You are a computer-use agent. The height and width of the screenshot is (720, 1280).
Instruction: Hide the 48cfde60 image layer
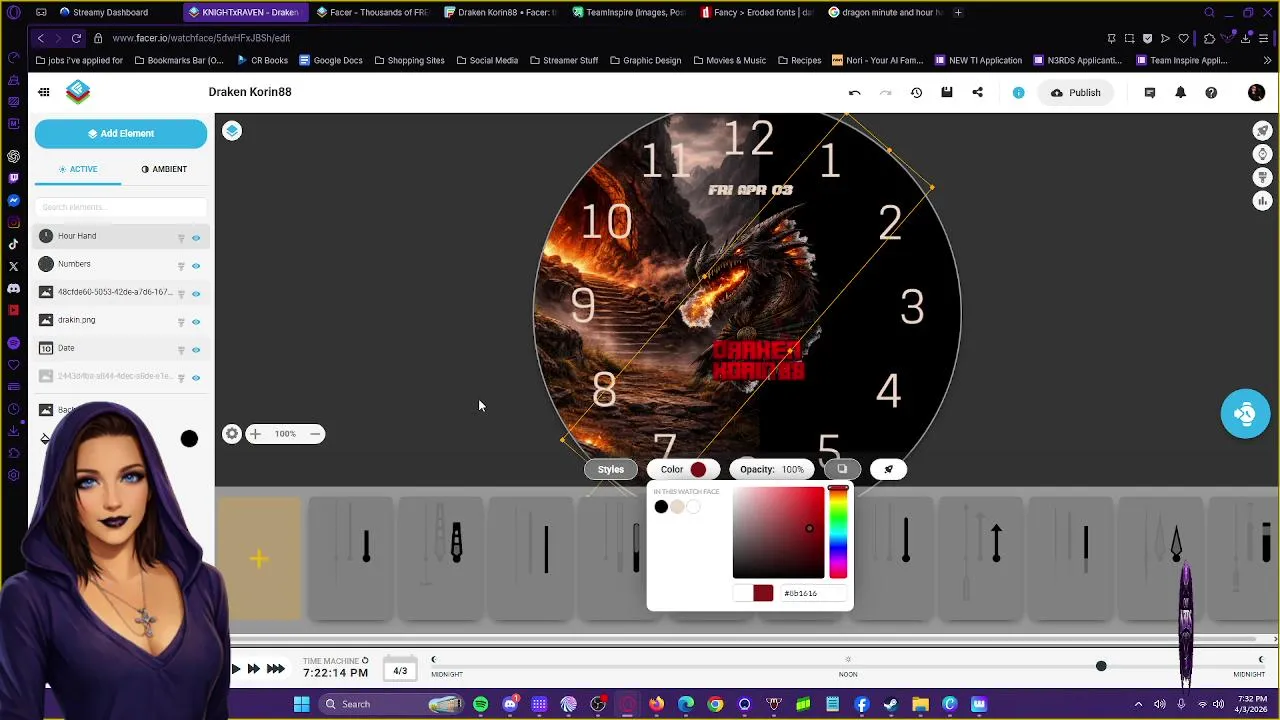(196, 294)
